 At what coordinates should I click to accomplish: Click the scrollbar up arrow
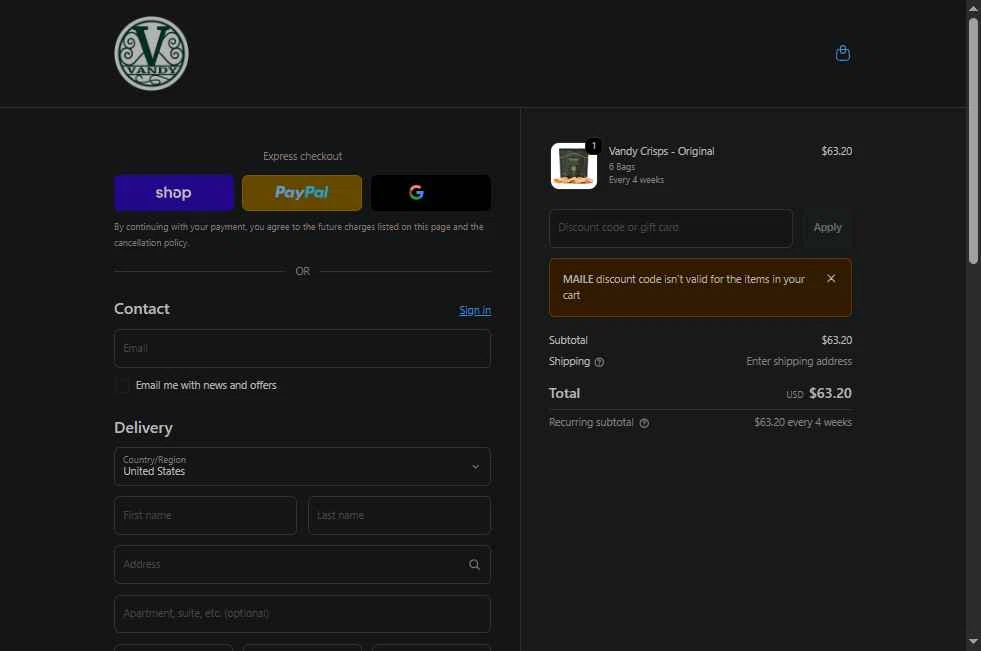973,8
